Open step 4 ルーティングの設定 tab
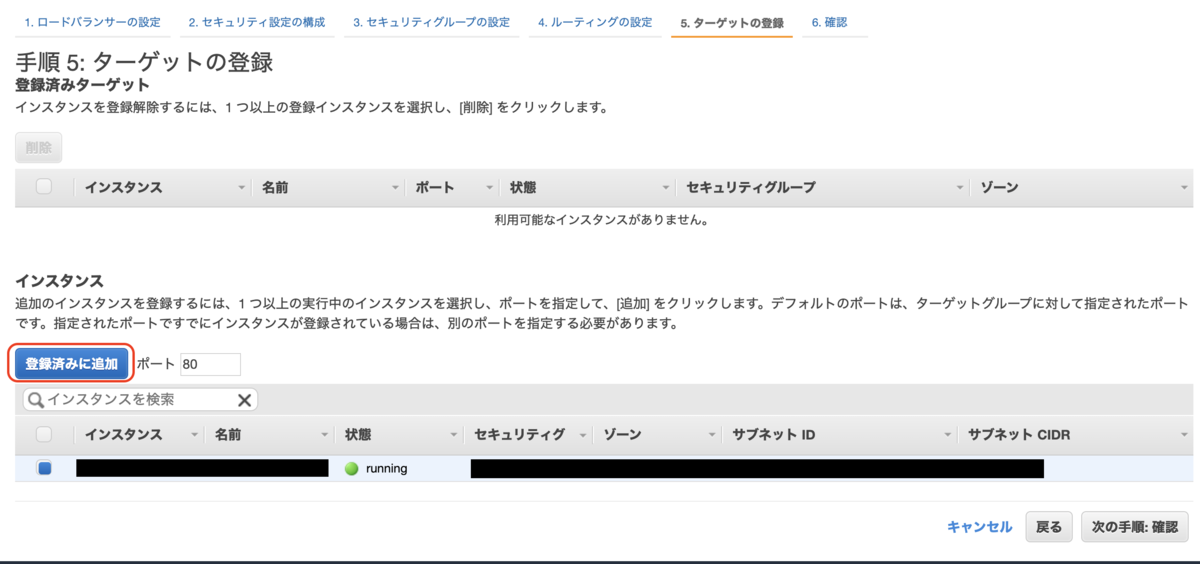Image resolution: width=1200 pixels, height=564 pixels. pyautogui.click(x=594, y=22)
